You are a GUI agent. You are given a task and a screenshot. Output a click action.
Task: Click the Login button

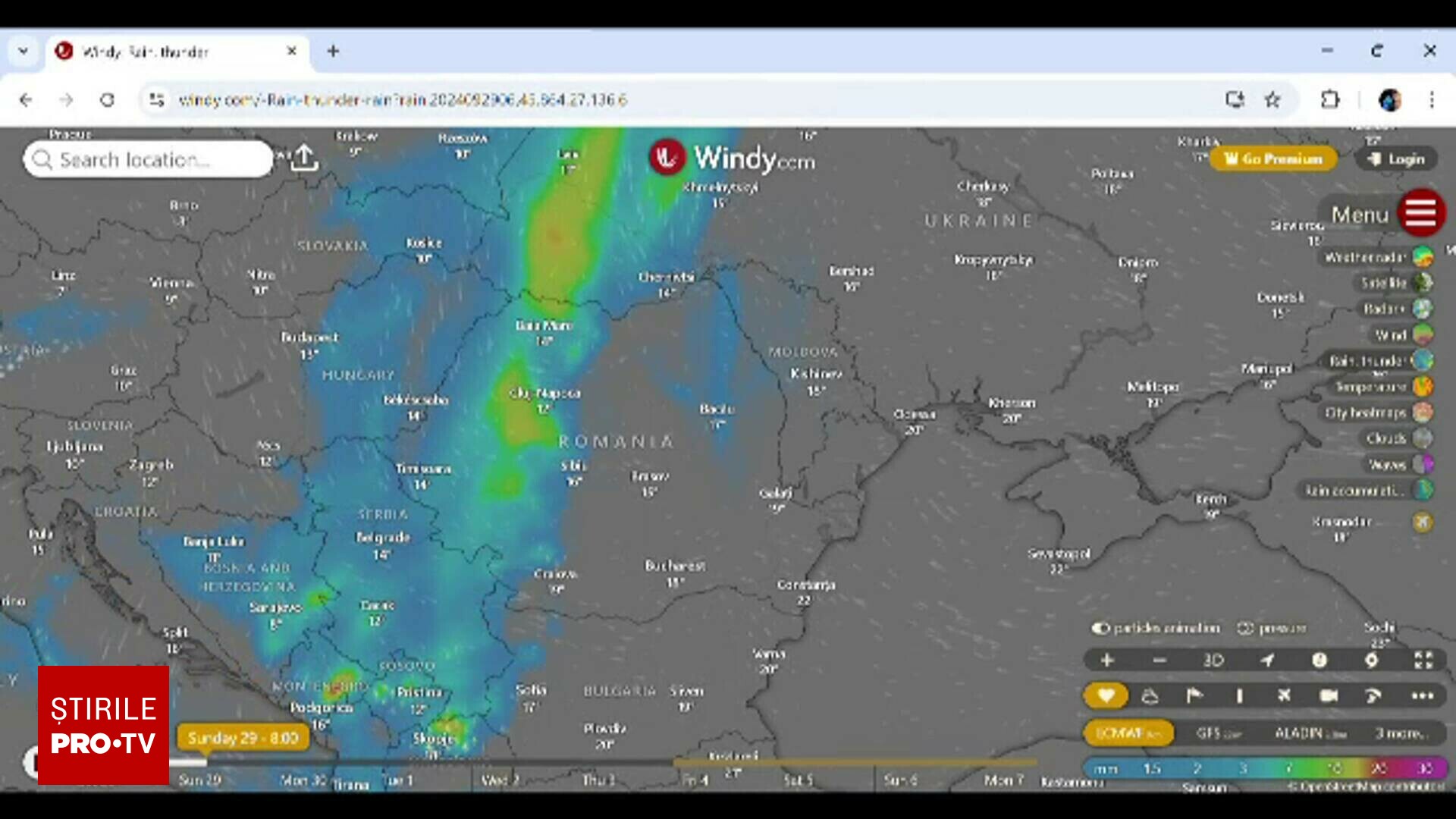(1396, 158)
